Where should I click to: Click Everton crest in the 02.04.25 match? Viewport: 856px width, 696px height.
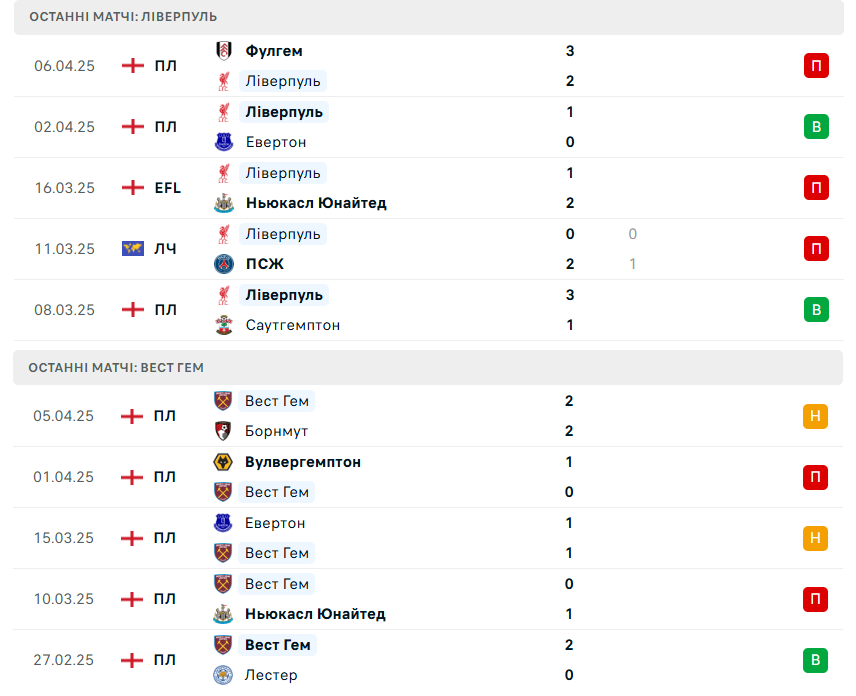pos(223,142)
